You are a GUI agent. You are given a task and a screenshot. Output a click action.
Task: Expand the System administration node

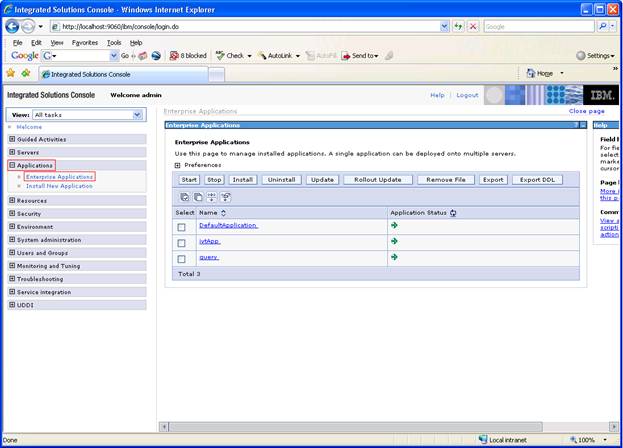(12, 239)
